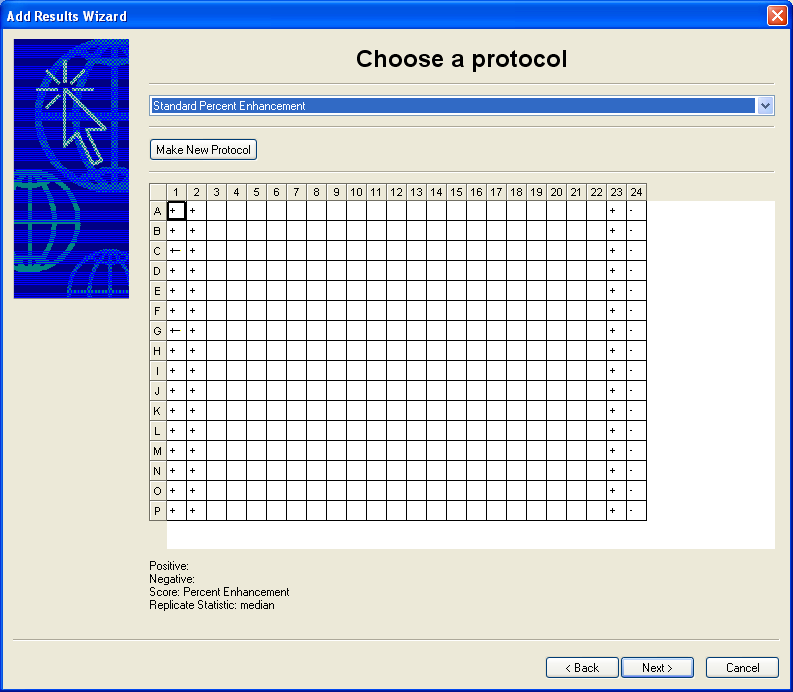Select negative control well P24
793x692 pixels.
tap(636, 511)
